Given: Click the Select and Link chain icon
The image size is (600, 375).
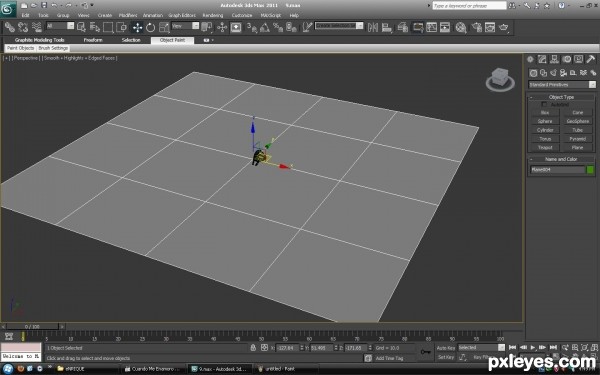Looking at the screenshot, I should [x=10, y=27].
